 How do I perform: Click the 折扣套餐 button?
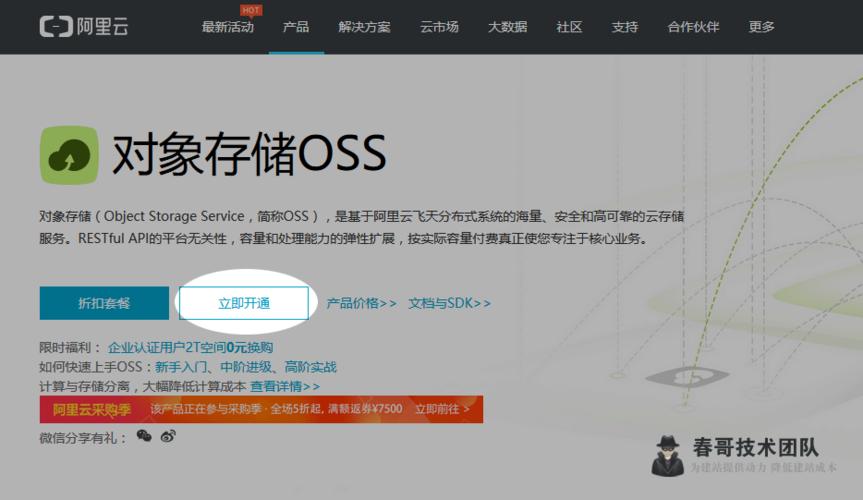coord(104,303)
